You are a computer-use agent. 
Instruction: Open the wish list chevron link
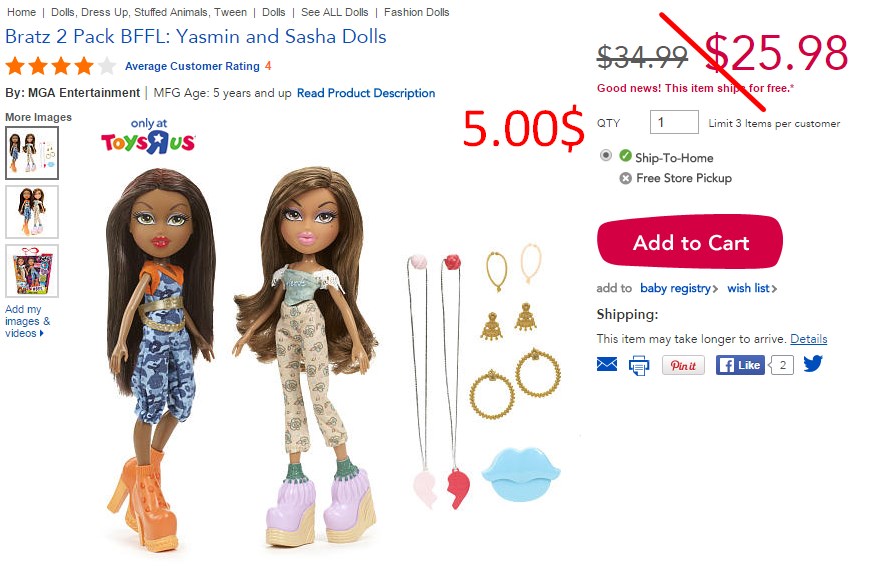point(752,288)
